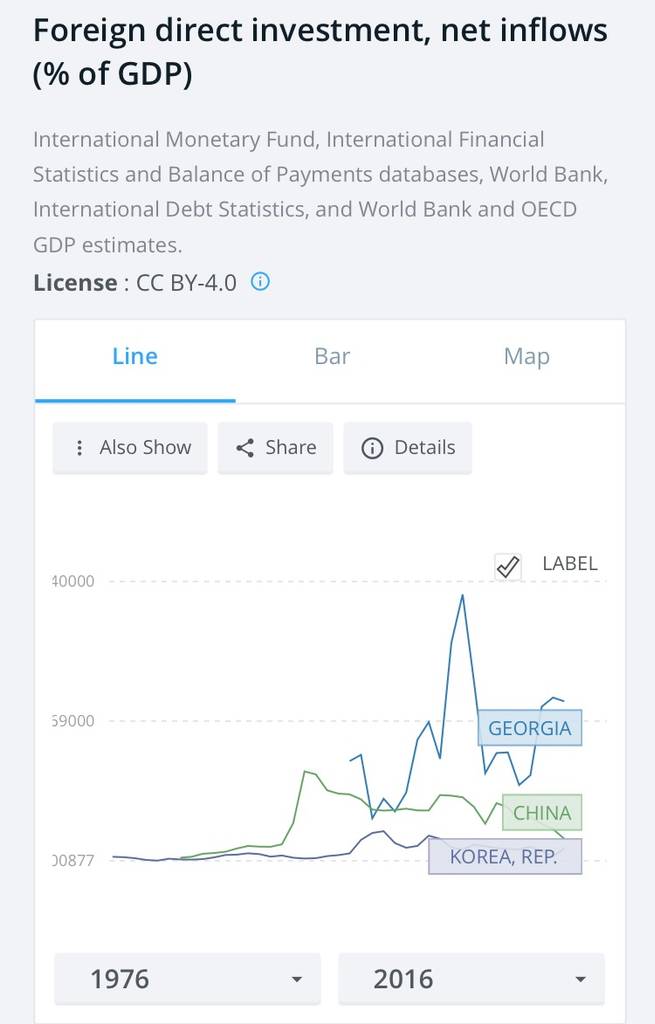
Task: Click the LABEL text beside the checkbox
Action: pos(569,564)
